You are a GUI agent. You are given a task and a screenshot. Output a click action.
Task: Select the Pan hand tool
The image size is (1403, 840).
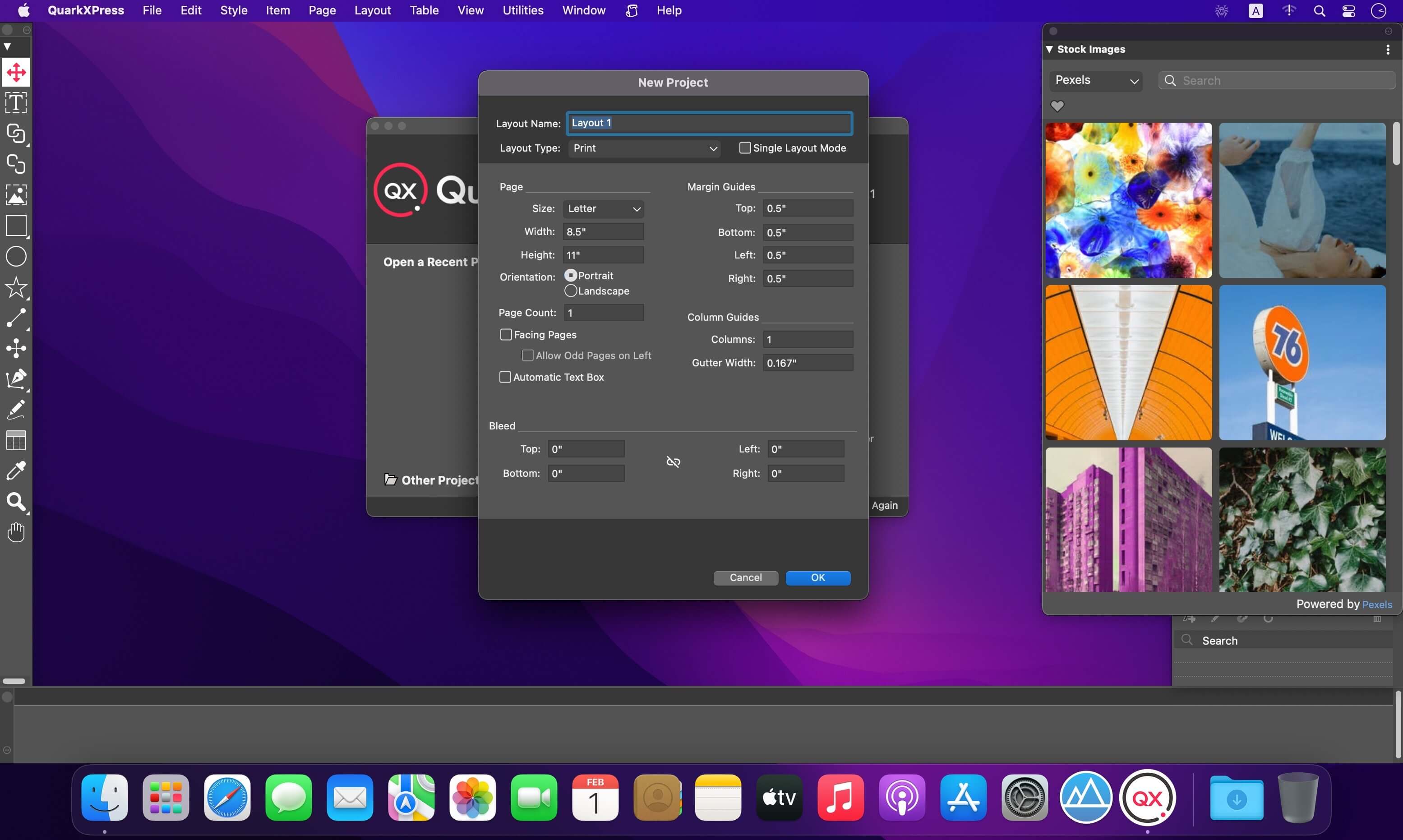[16, 533]
